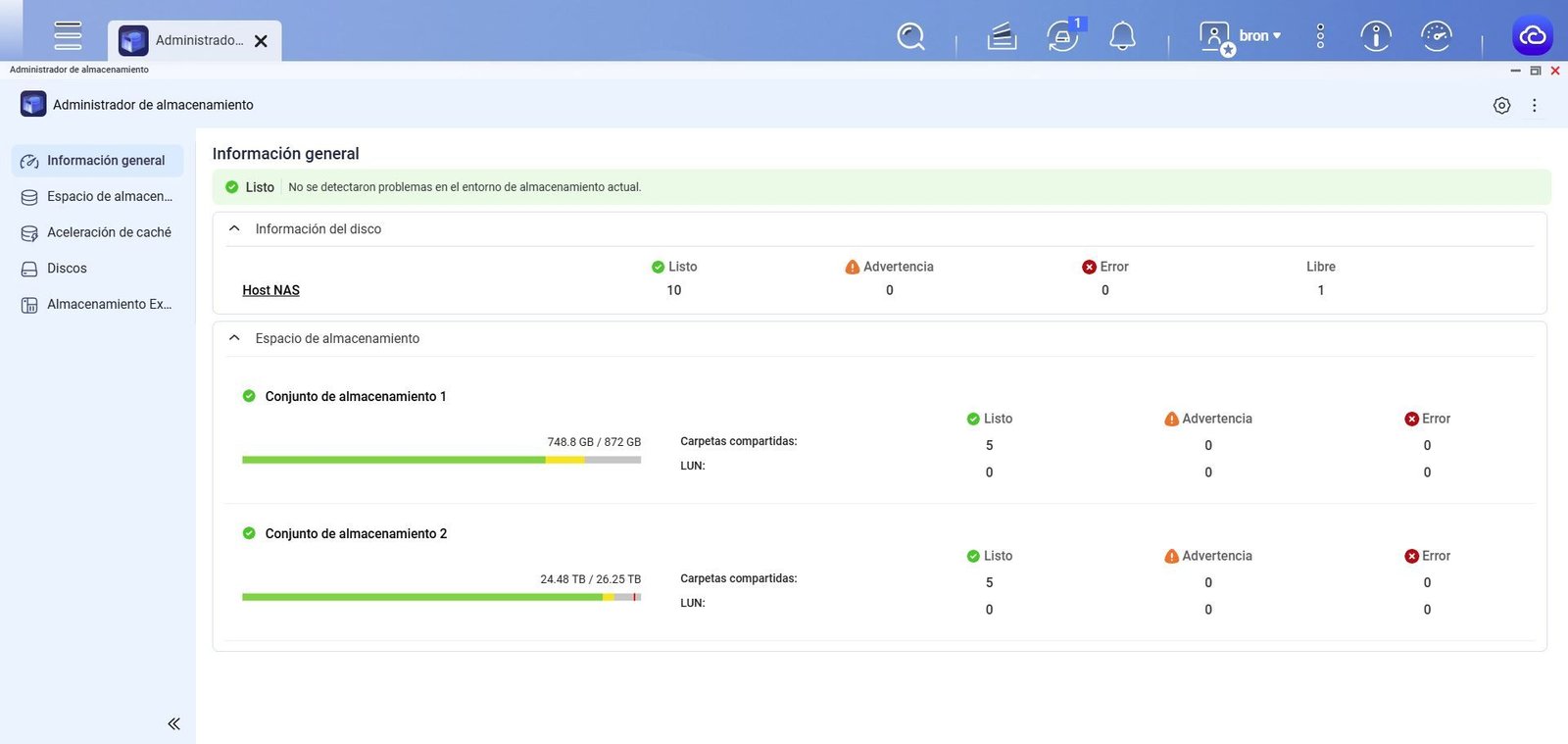Click usage bar of Conjunto 1
The image size is (1568, 744).
coord(441,460)
